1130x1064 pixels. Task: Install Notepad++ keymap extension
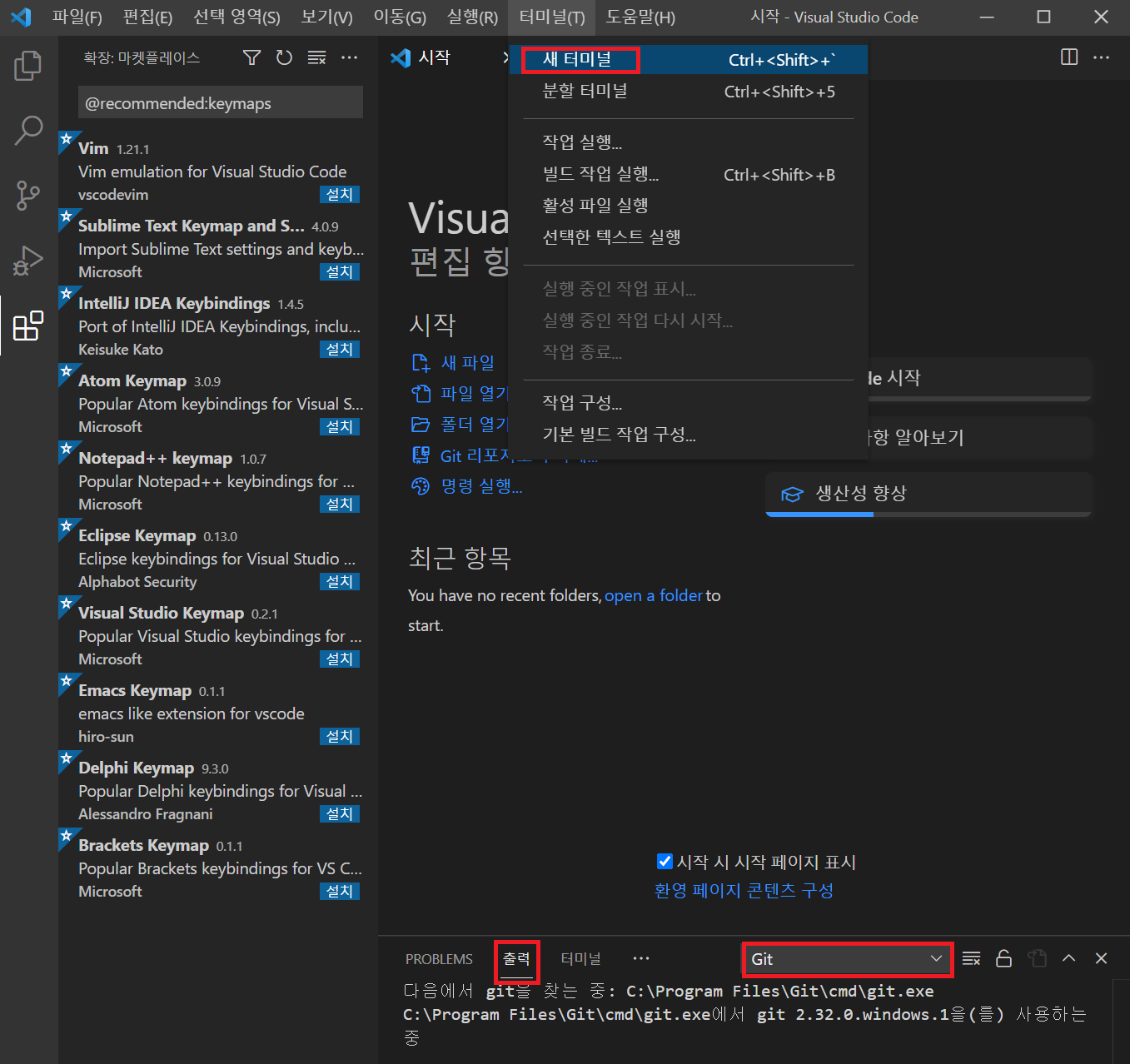coord(340,505)
